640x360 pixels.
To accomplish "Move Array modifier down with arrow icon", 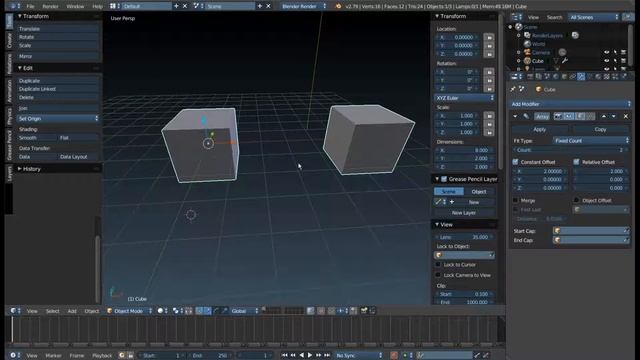I will pyautogui.click(x=613, y=116).
